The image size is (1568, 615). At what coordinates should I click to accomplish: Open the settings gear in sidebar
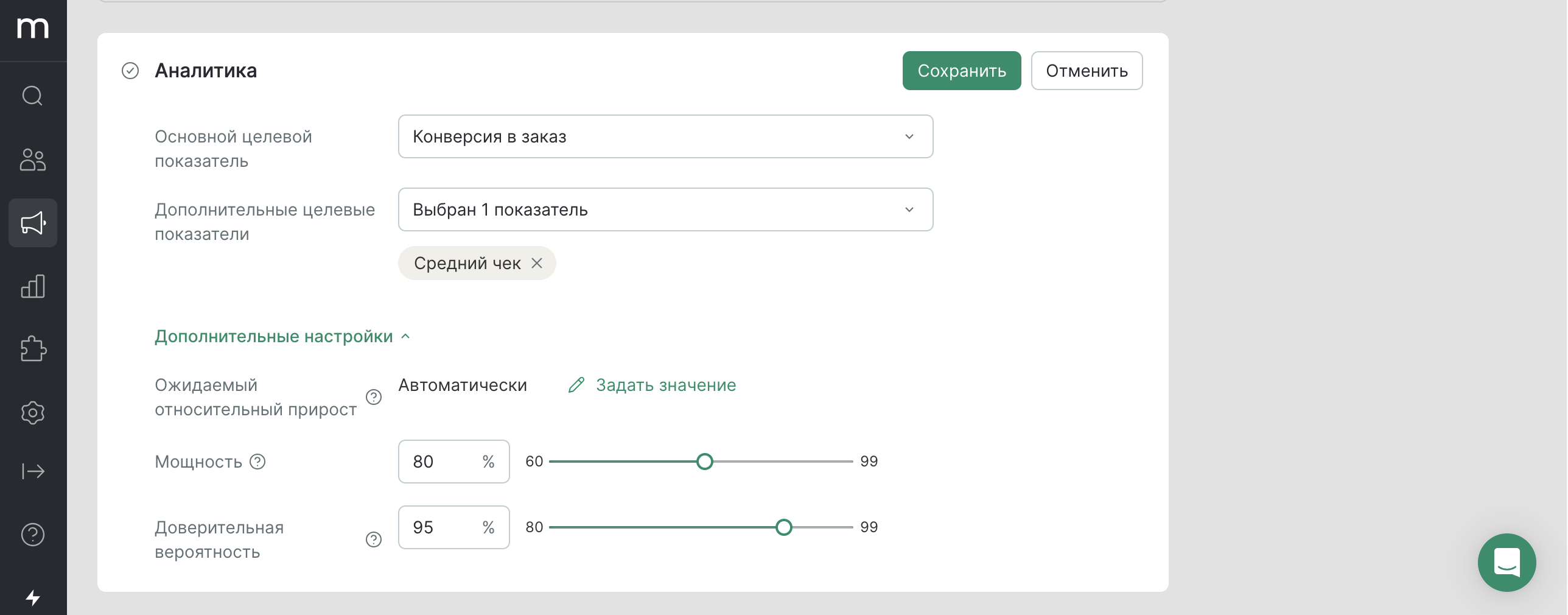33,413
